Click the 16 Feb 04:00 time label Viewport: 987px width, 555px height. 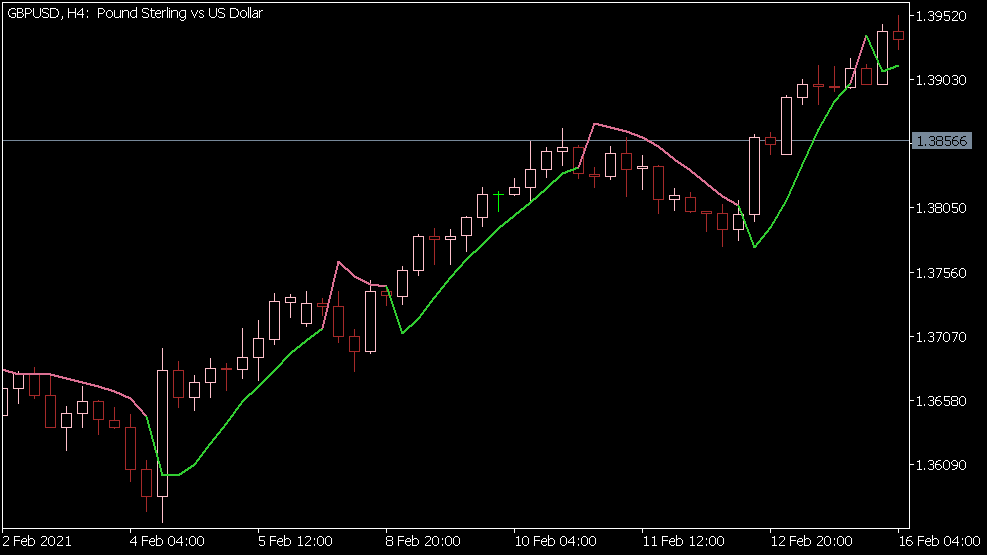pos(940,541)
